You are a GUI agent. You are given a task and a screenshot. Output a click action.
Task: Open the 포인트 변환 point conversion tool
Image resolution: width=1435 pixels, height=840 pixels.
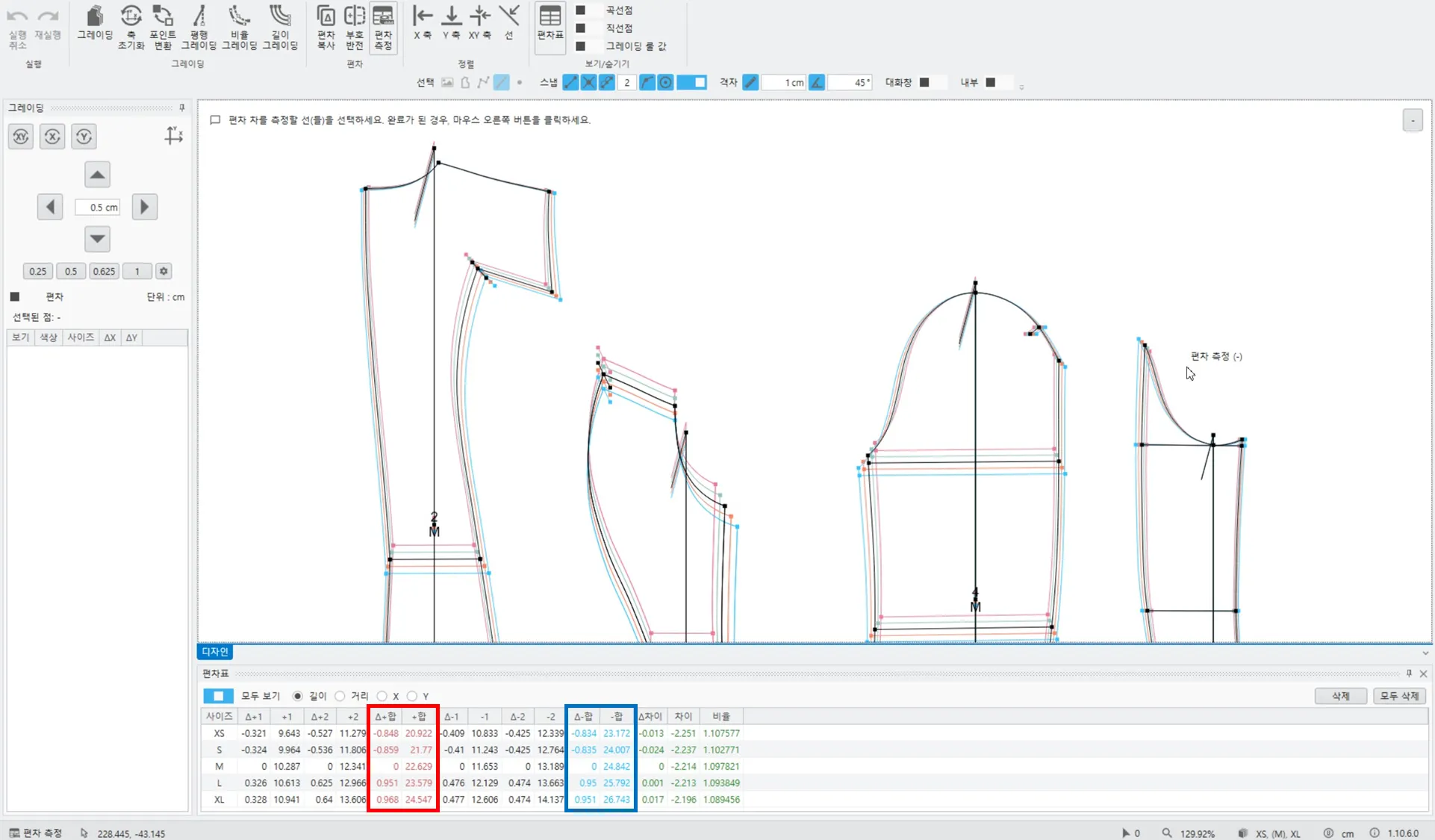tap(163, 24)
